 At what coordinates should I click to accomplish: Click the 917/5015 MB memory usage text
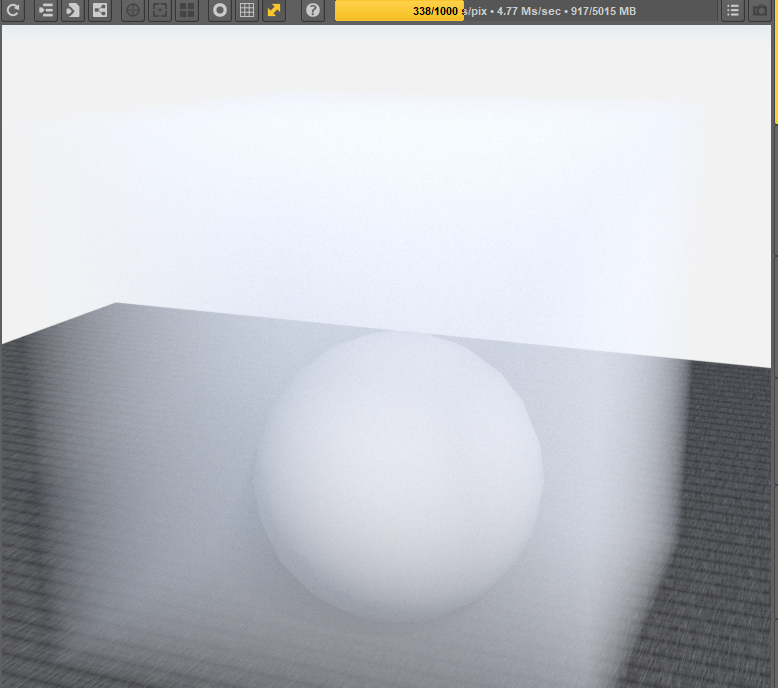[x=603, y=11]
